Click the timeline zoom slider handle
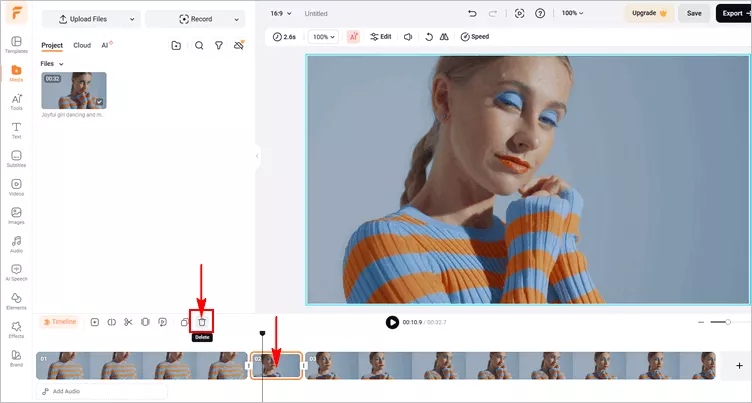This screenshot has height=403, width=752. (728, 322)
